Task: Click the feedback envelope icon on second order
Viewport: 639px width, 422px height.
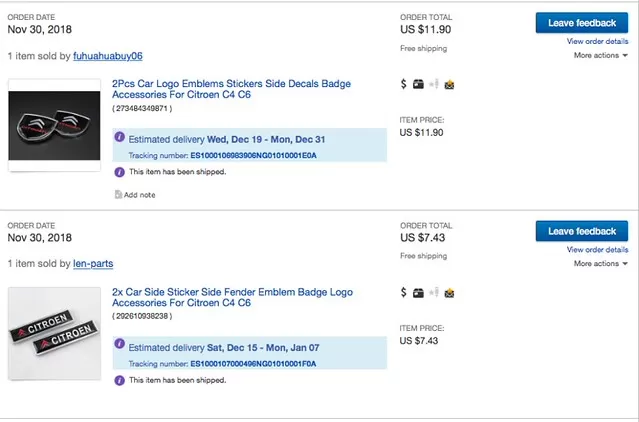Action: pyautogui.click(x=450, y=293)
